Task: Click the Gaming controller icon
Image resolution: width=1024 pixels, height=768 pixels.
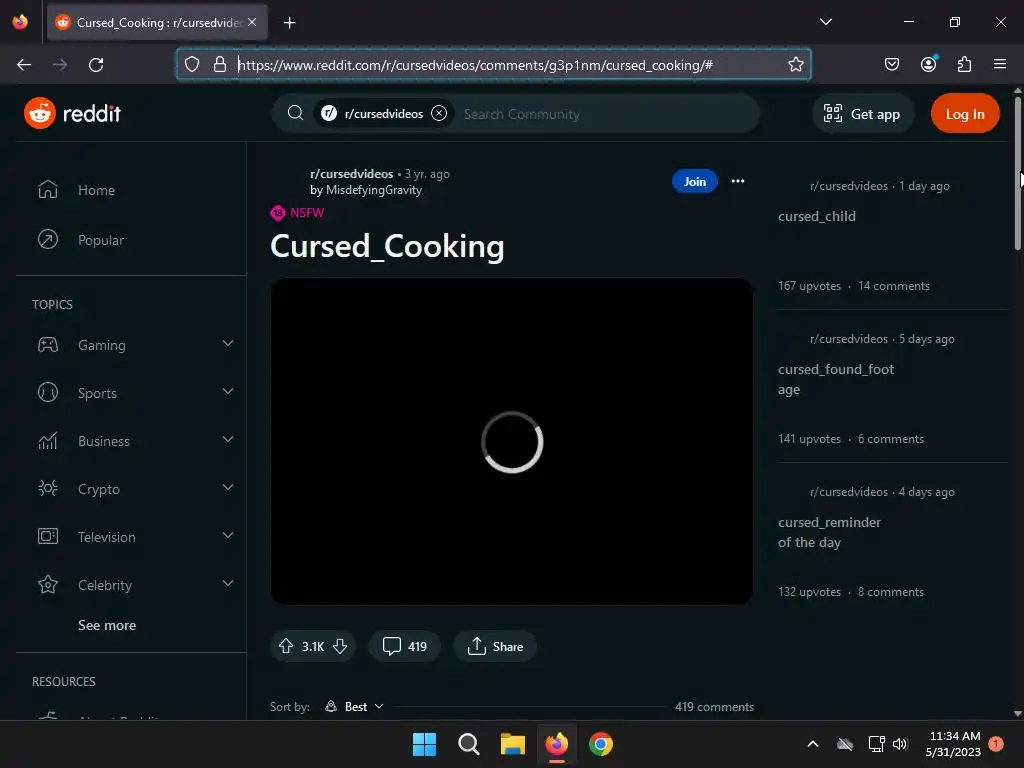Action: (x=48, y=345)
